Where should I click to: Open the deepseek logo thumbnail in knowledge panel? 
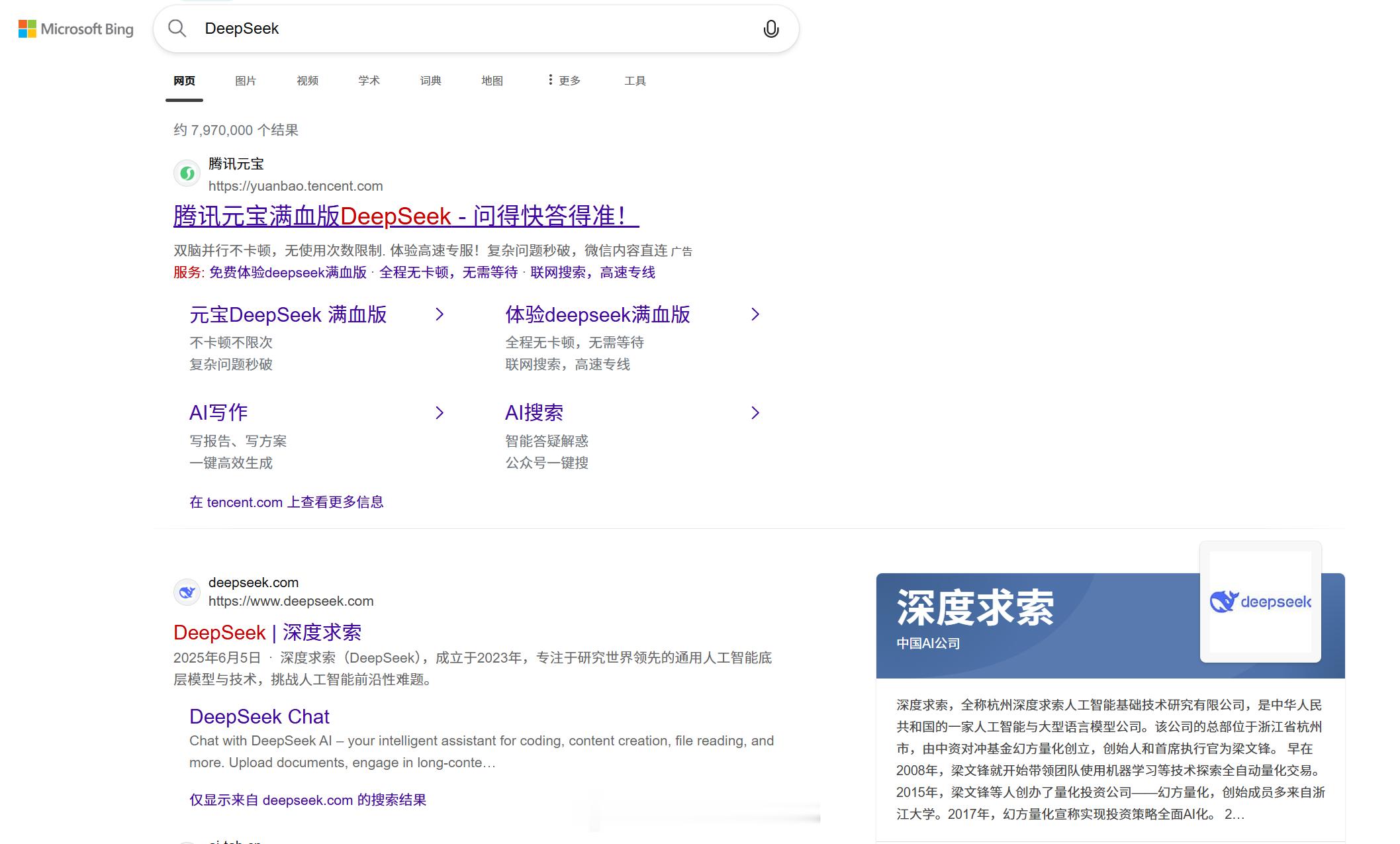(1260, 602)
